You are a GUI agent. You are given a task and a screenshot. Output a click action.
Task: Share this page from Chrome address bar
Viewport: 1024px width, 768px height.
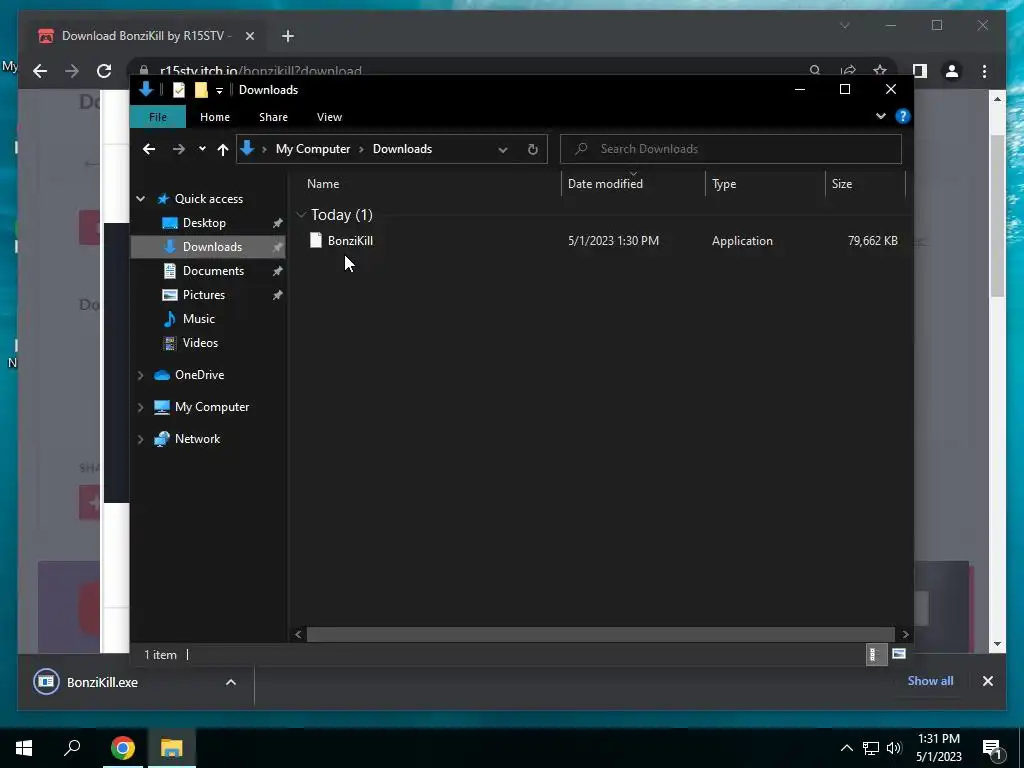(848, 71)
